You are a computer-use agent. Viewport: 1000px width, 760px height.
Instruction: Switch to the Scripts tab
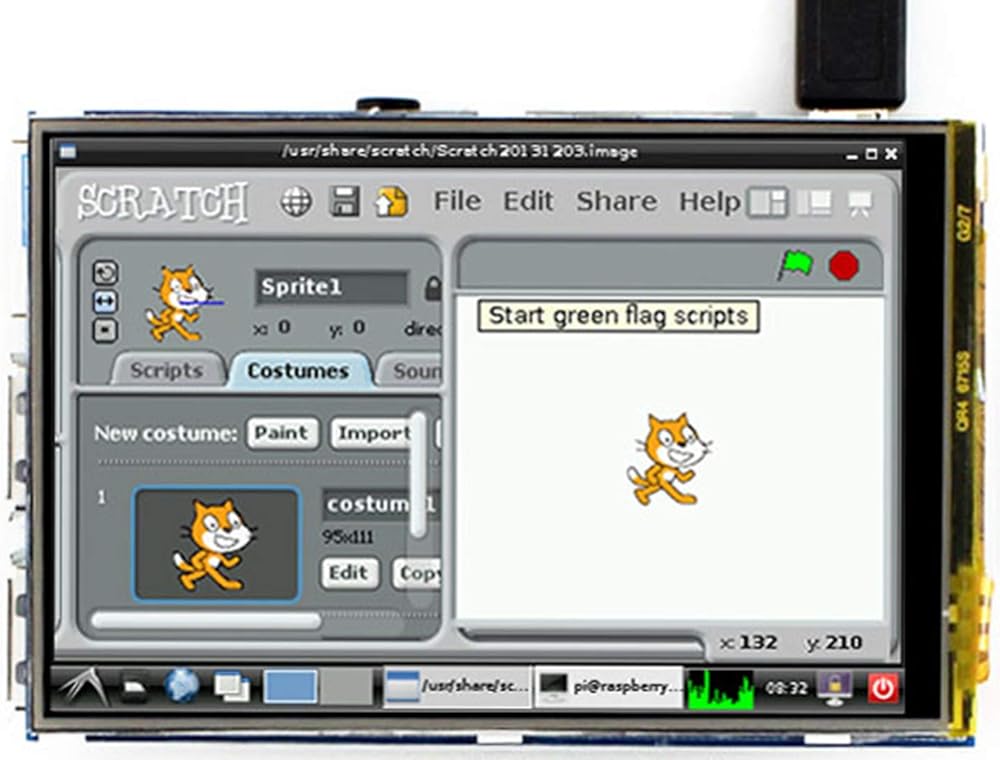[x=166, y=371]
